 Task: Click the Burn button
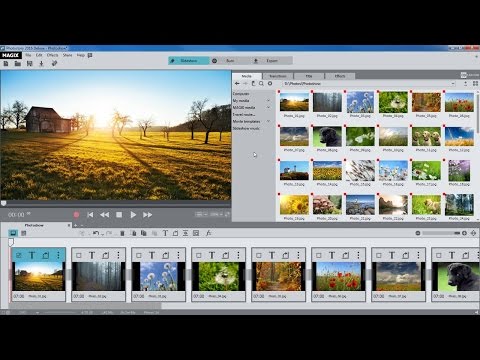point(230,61)
